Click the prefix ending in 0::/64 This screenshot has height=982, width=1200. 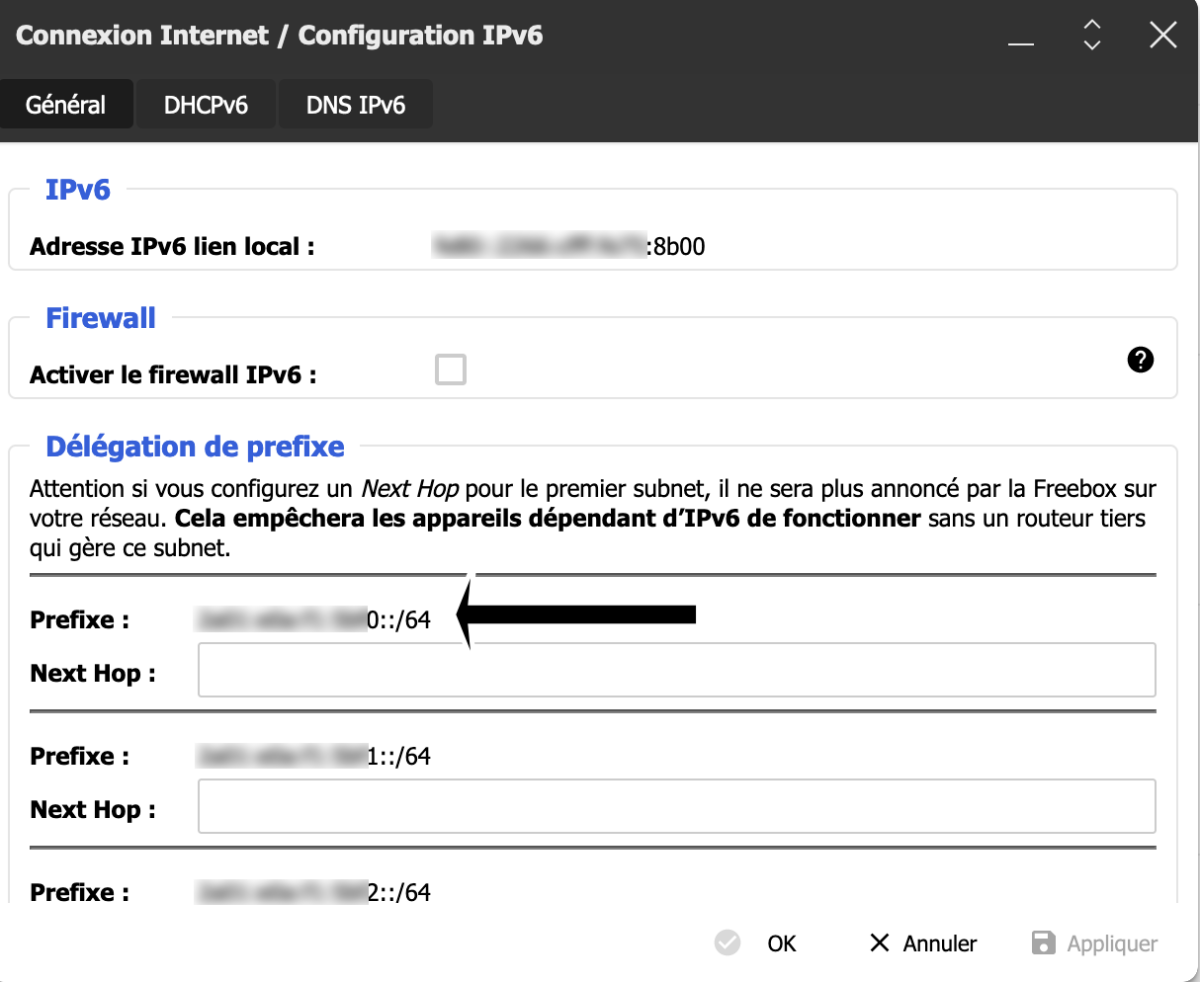point(314,620)
